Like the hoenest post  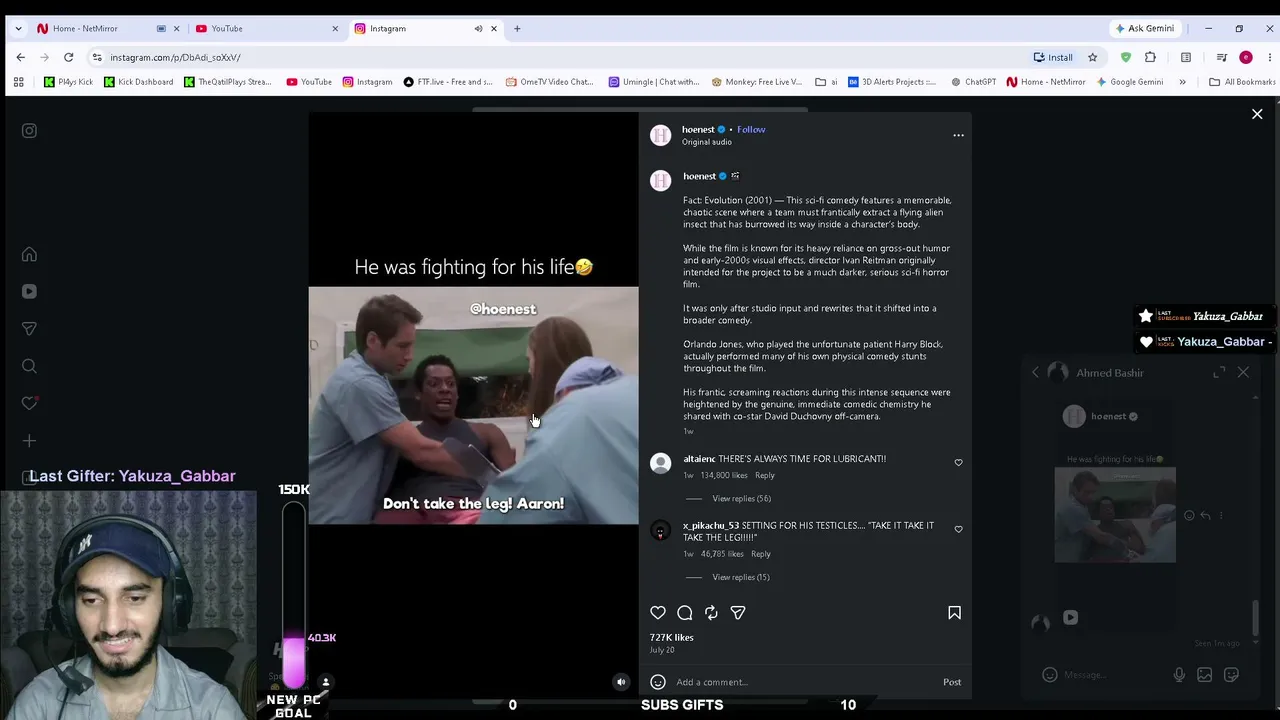click(658, 613)
